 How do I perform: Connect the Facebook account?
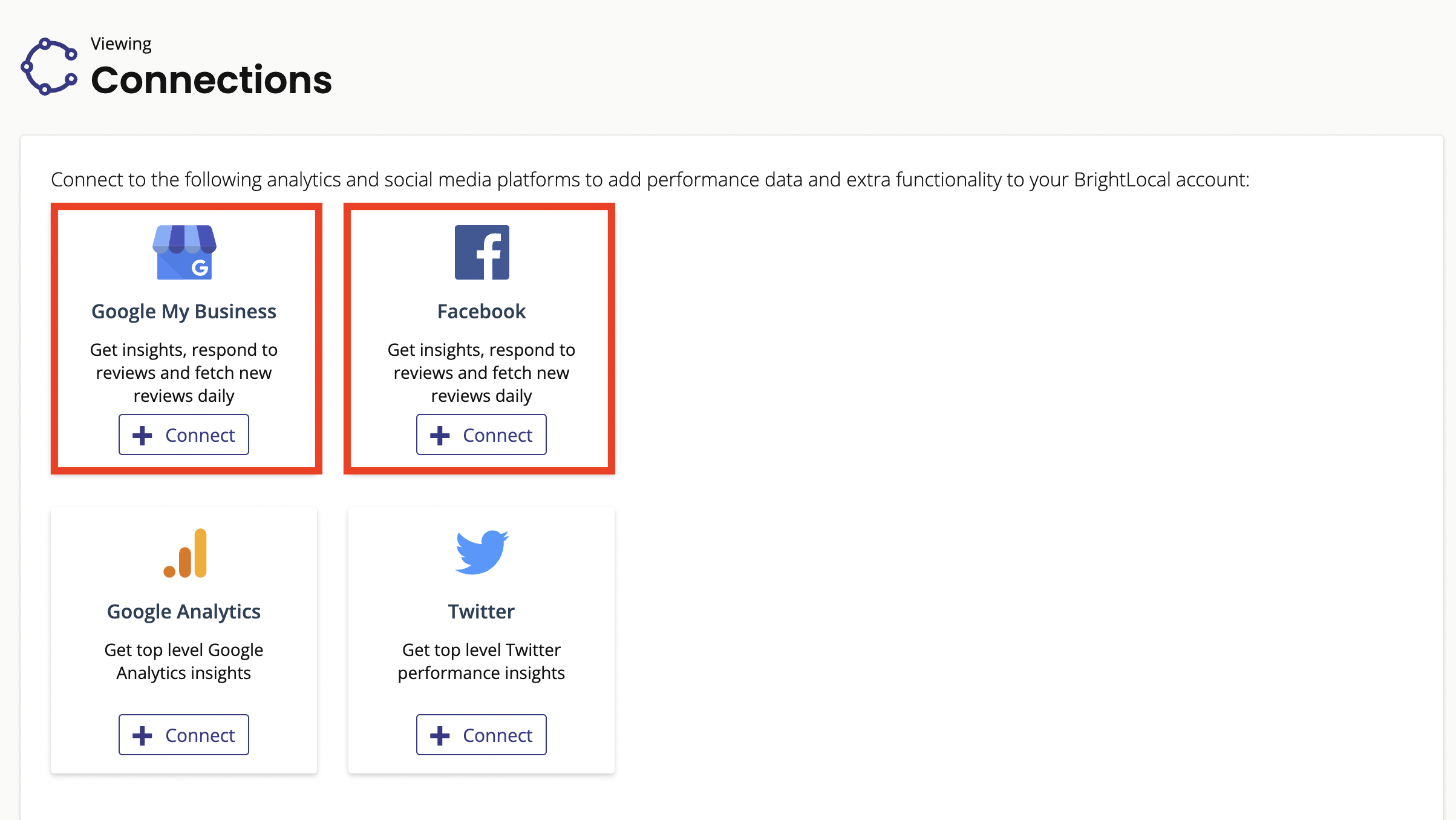[482, 435]
